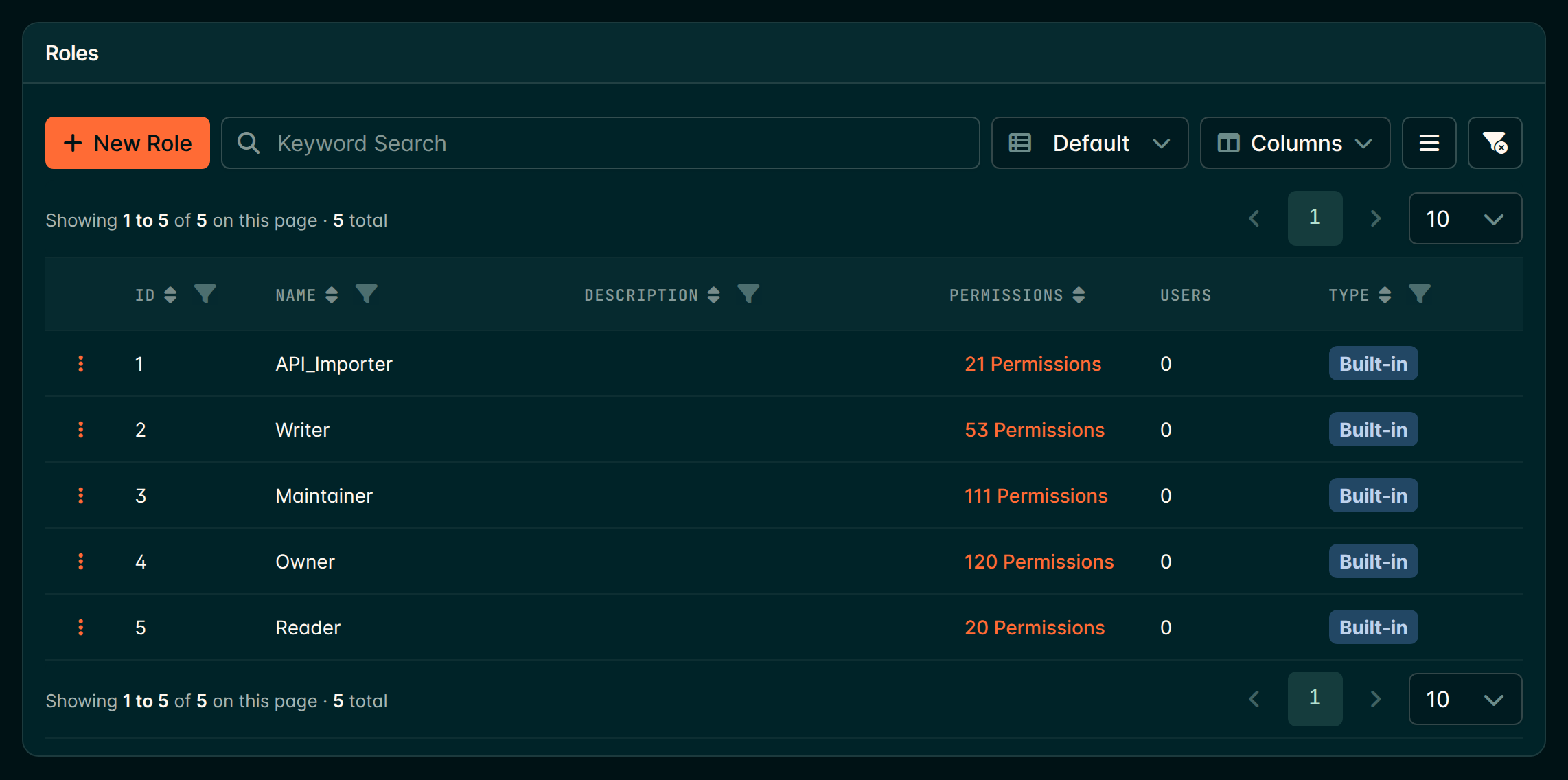
Task: Open the row actions menu for Reader
Action: [x=81, y=628]
